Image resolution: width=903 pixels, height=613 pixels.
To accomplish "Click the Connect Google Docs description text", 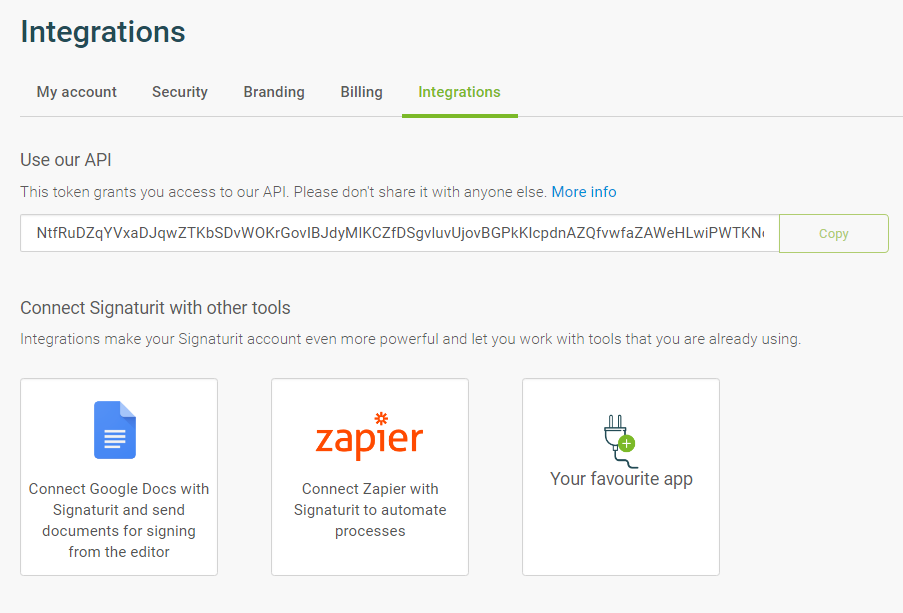I will (x=119, y=520).
